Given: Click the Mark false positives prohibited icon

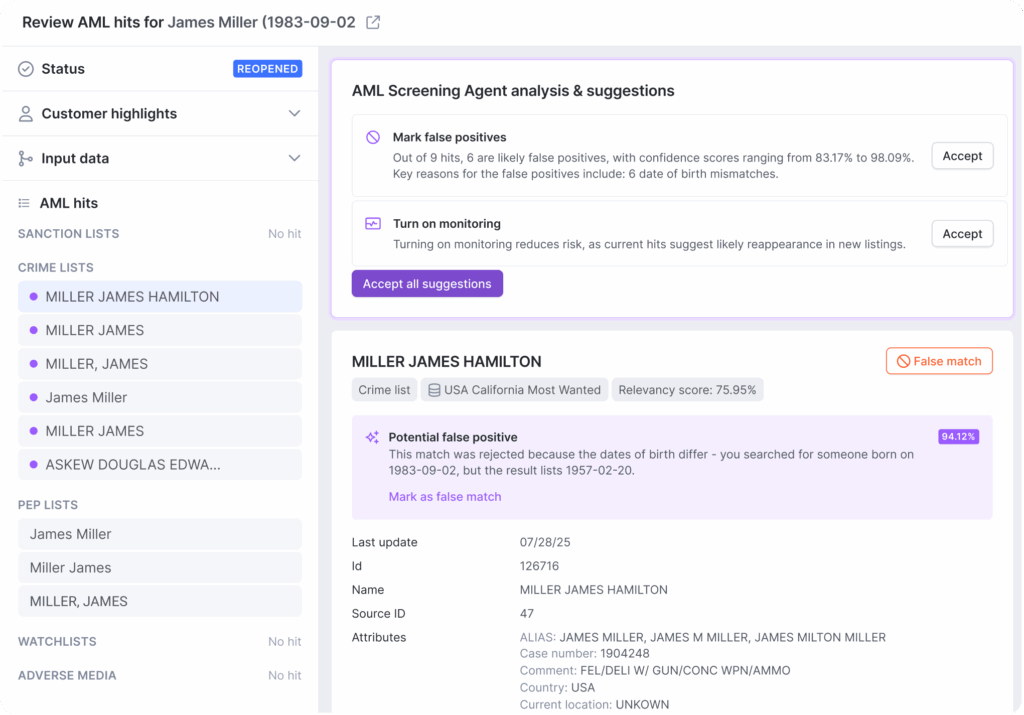Looking at the screenshot, I should [x=373, y=137].
